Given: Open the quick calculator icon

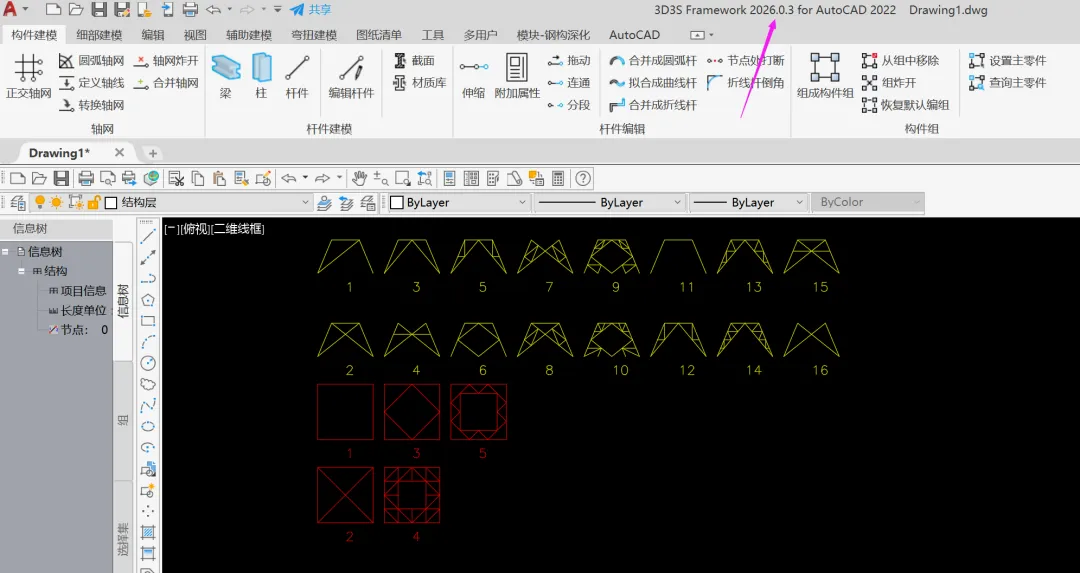Looking at the screenshot, I should click(558, 178).
